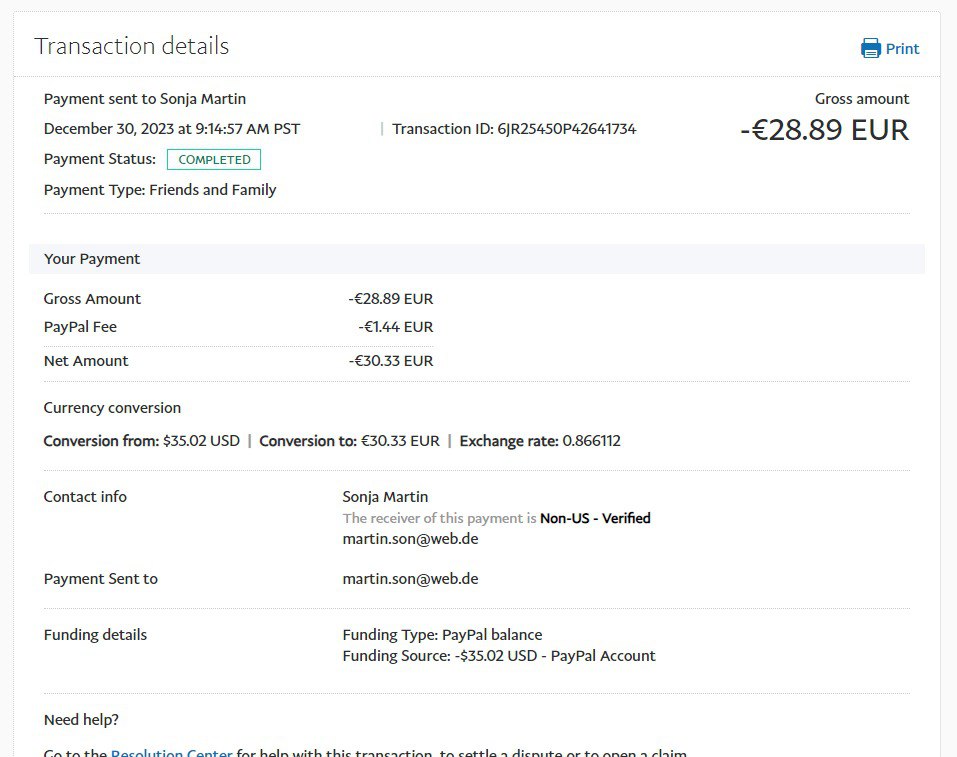Click the exchange rate value 0.866112
This screenshot has width=957, height=757.
point(591,441)
